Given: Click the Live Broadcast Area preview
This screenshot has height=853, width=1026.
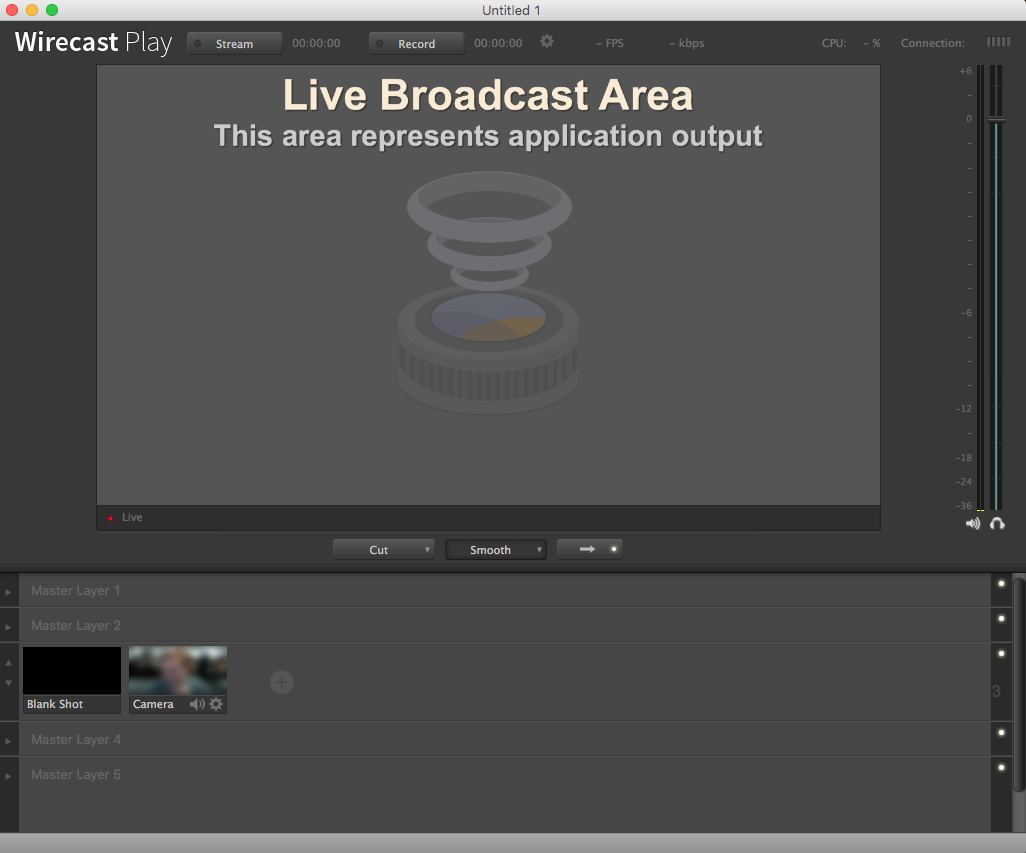Looking at the screenshot, I should [x=488, y=285].
